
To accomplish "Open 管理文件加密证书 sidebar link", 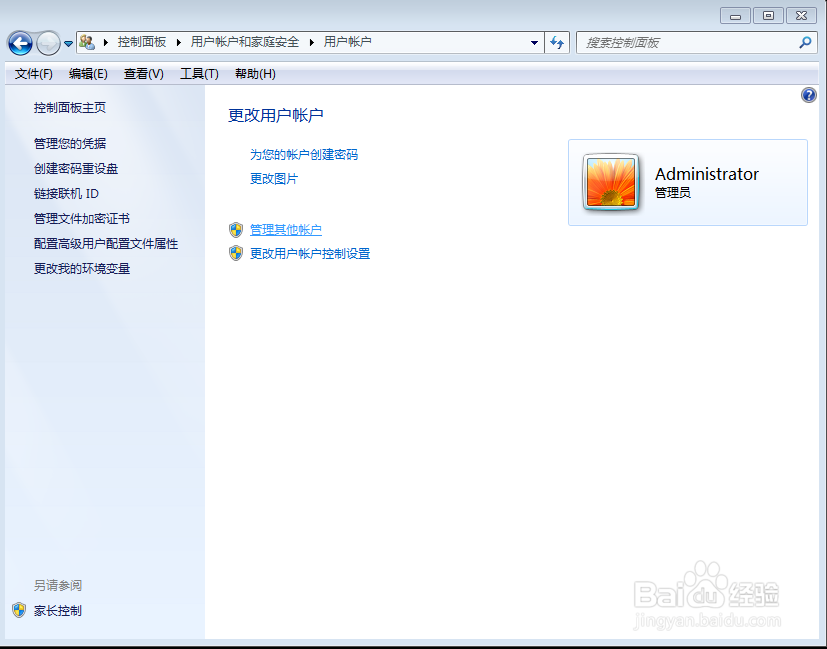I will [81, 218].
